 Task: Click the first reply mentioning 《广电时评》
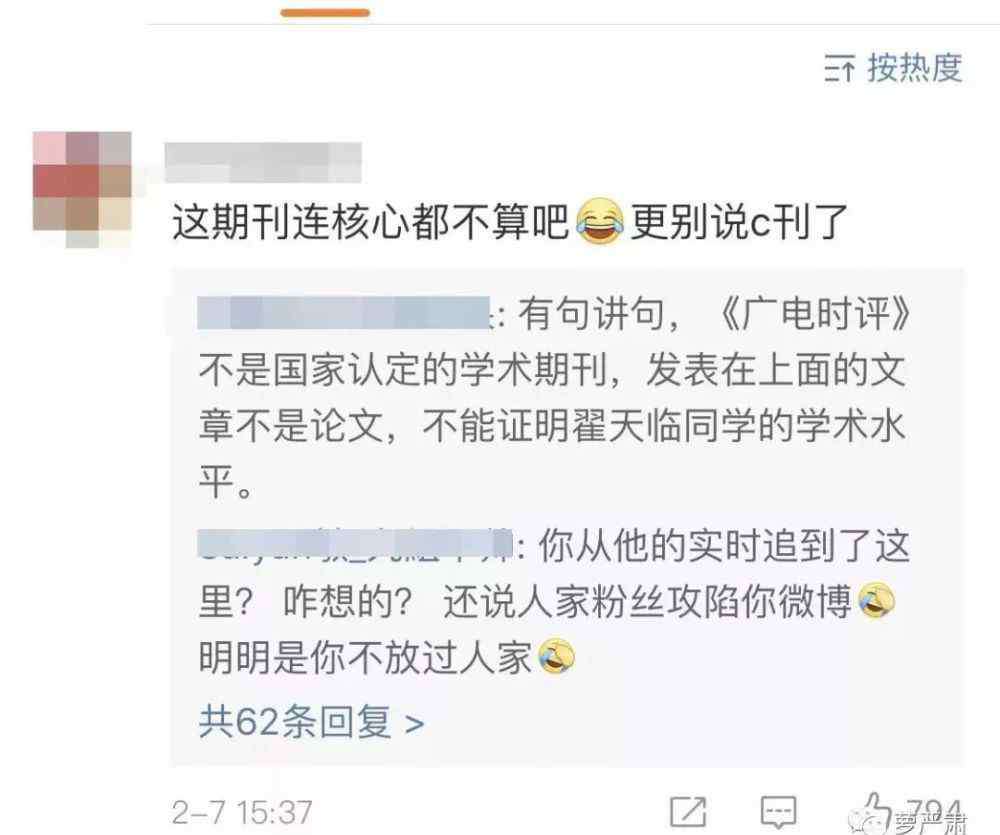(x=554, y=398)
